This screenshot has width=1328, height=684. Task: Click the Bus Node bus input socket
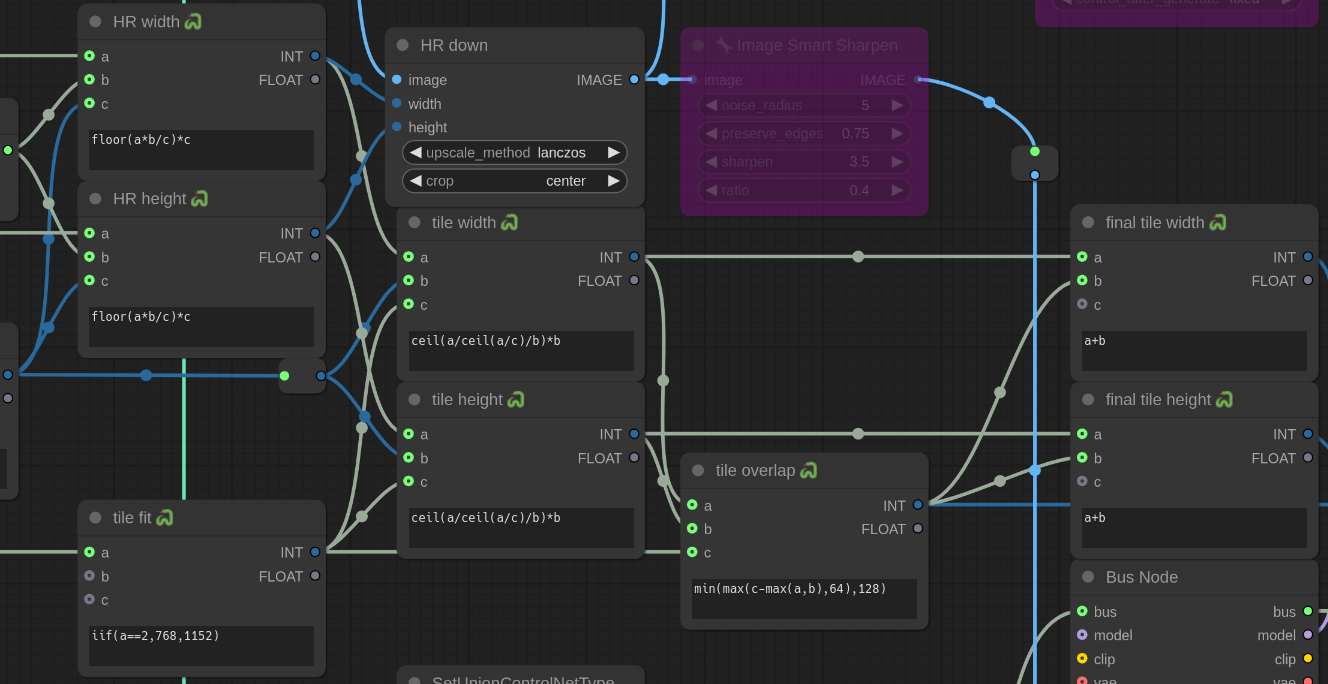click(x=1082, y=611)
